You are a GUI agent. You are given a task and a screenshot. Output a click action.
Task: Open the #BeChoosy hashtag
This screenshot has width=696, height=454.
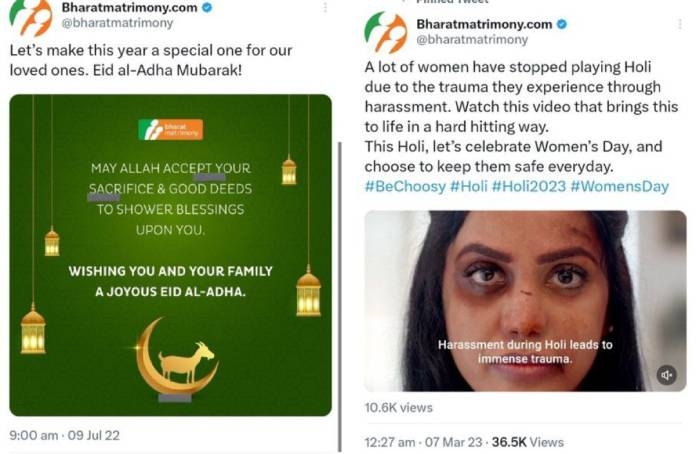(406, 186)
